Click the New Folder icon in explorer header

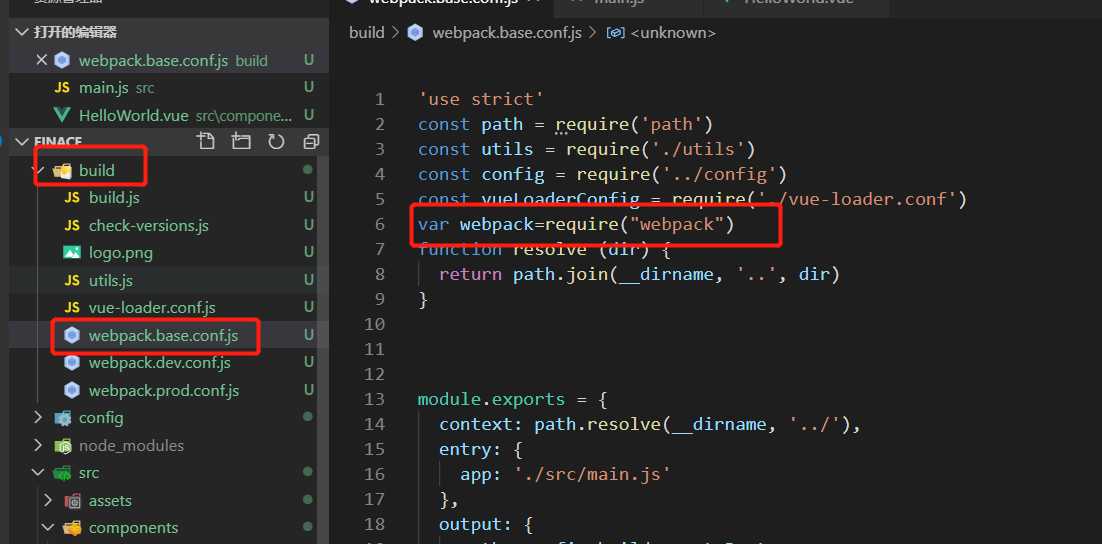[x=241, y=142]
